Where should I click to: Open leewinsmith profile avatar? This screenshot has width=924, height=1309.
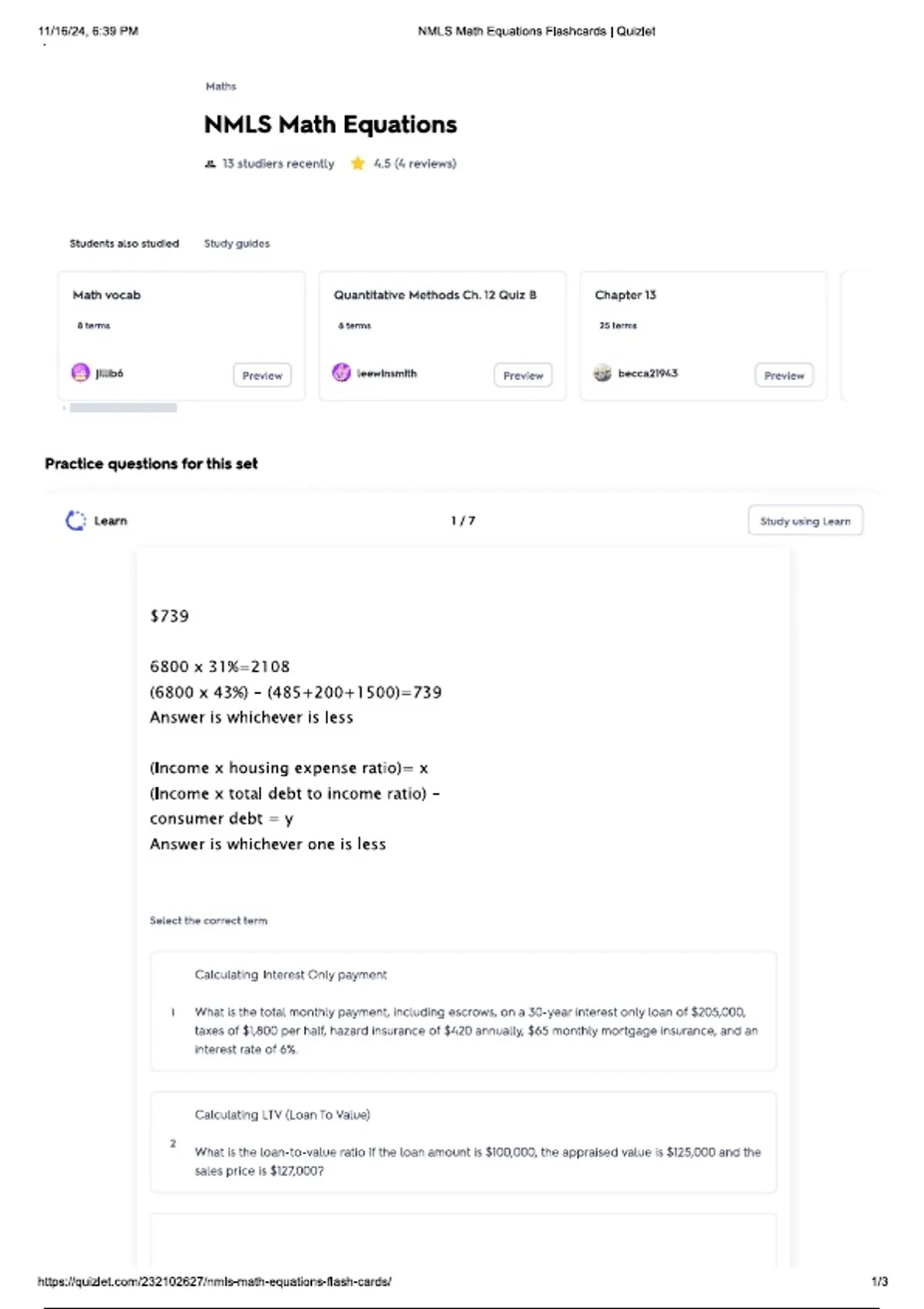pos(341,373)
